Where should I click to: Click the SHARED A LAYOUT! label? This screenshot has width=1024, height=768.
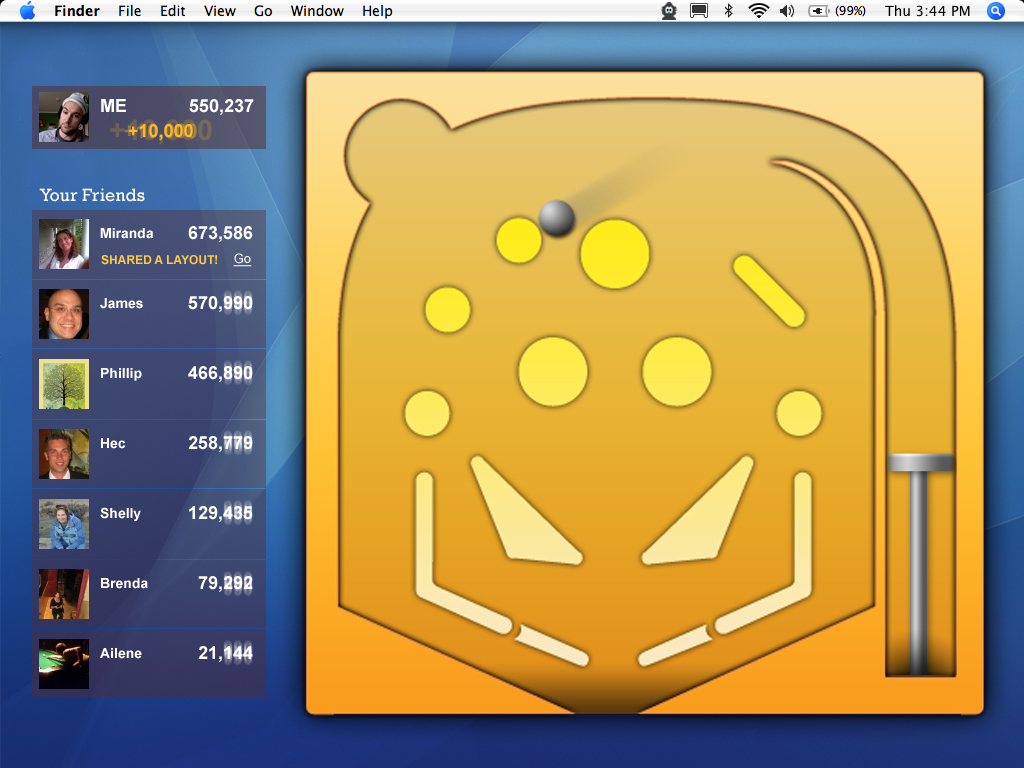(159, 260)
